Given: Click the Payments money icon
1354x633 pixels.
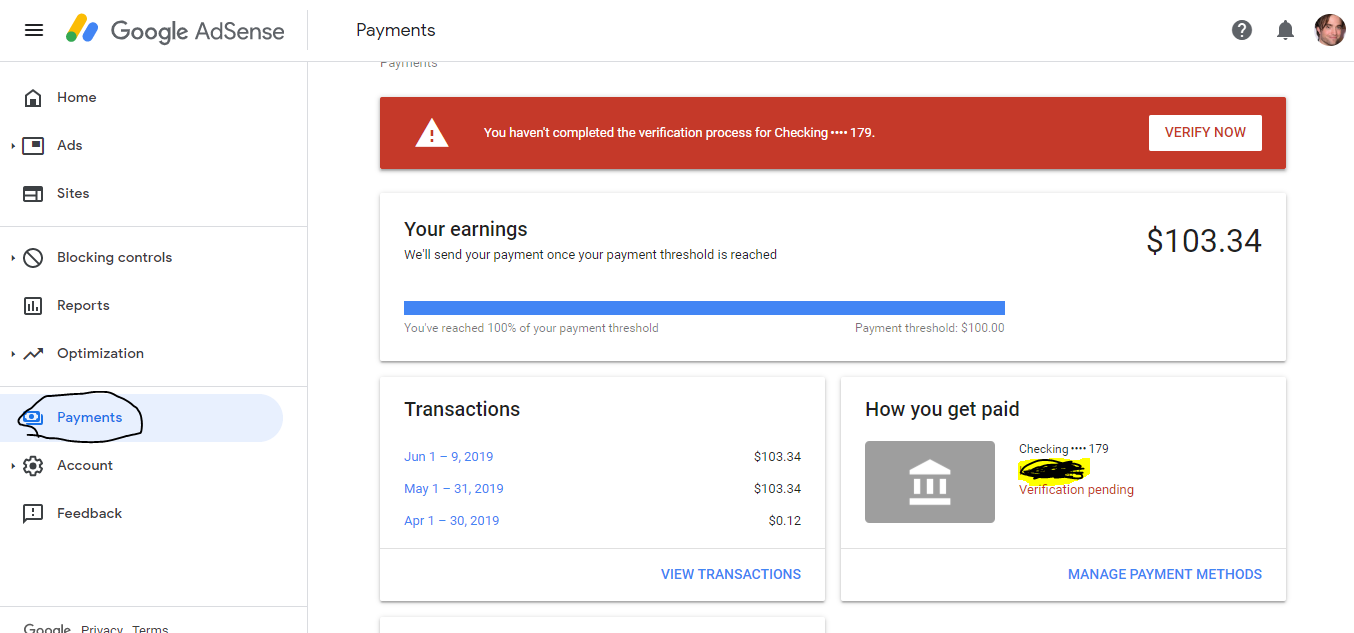Looking at the screenshot, I should [33, 417].
